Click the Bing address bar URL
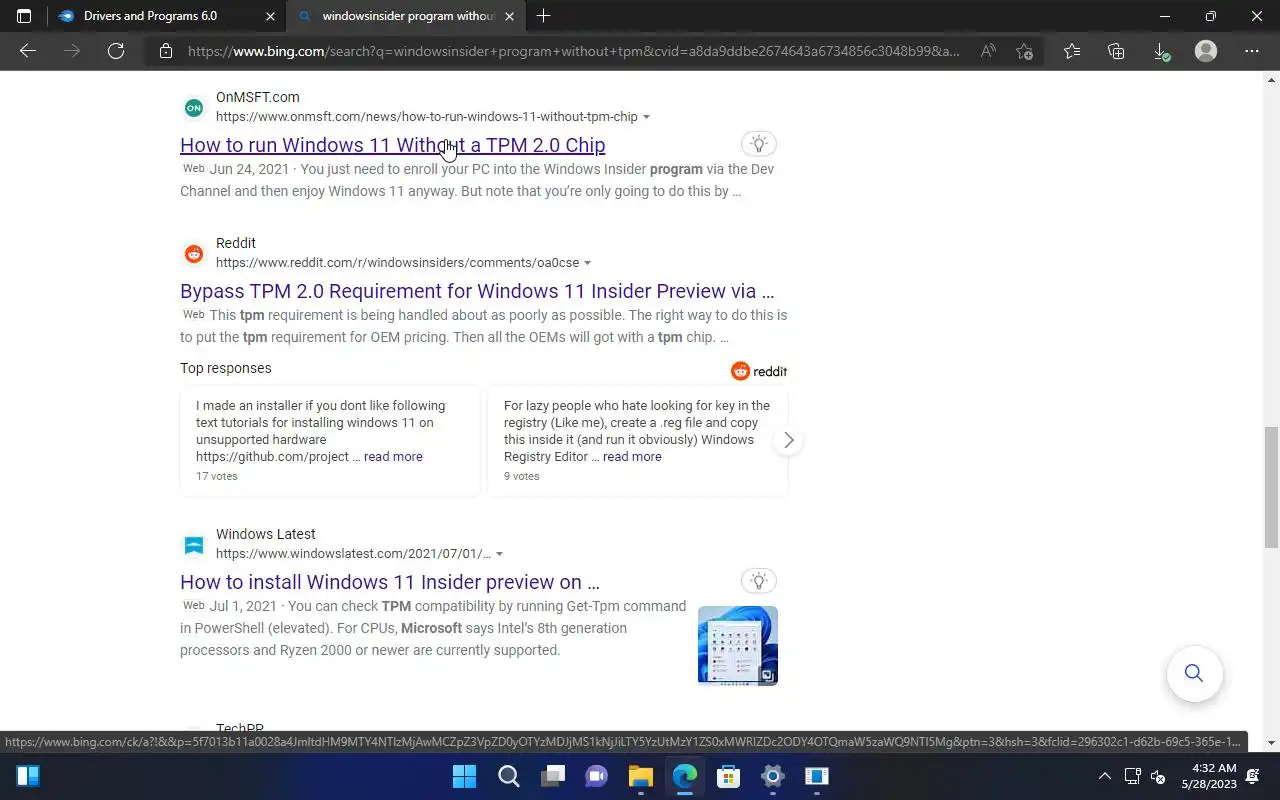 point(574,51)
